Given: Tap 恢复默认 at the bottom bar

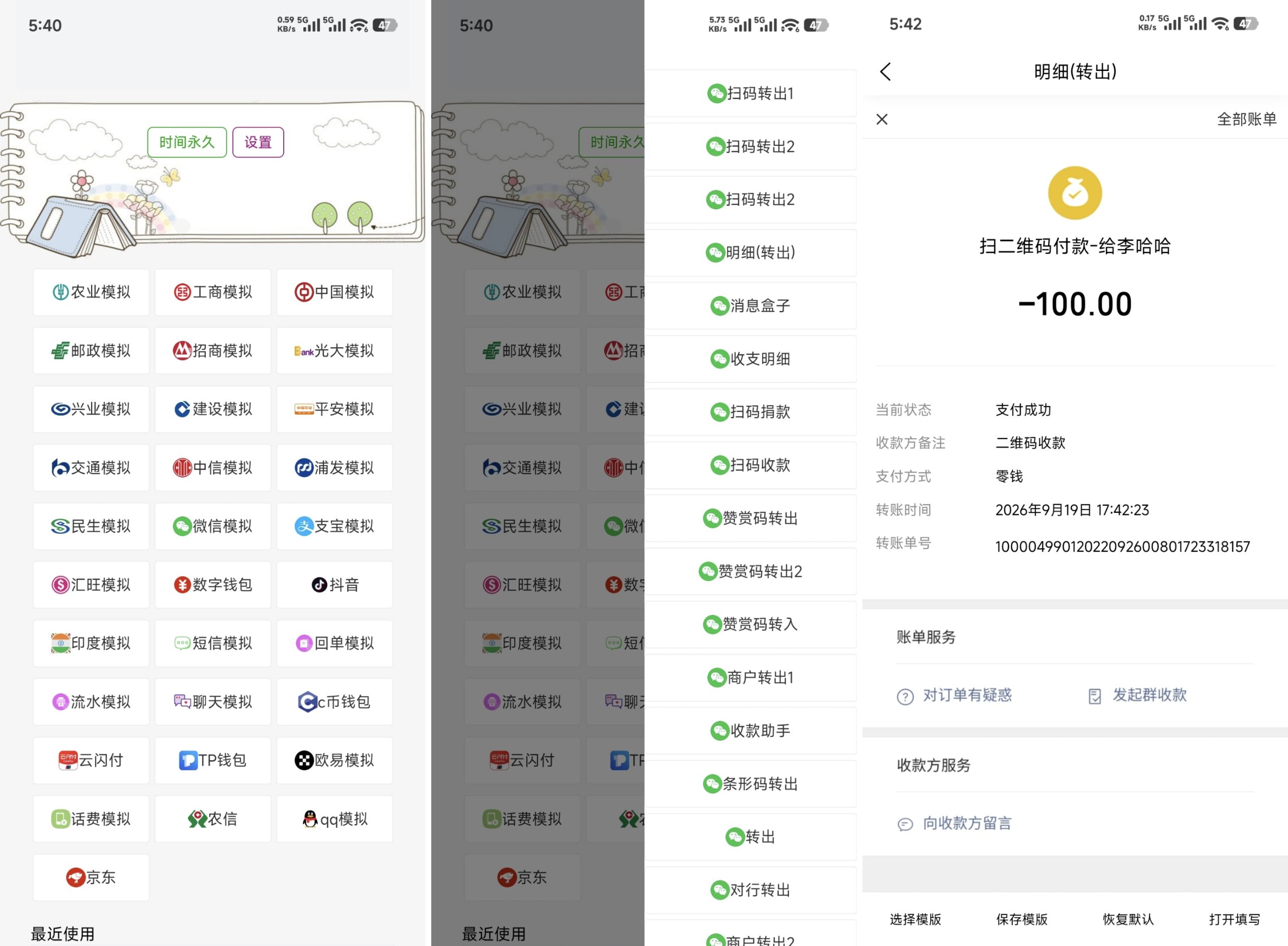Looking at the screenshot, I should point(1129,920).
